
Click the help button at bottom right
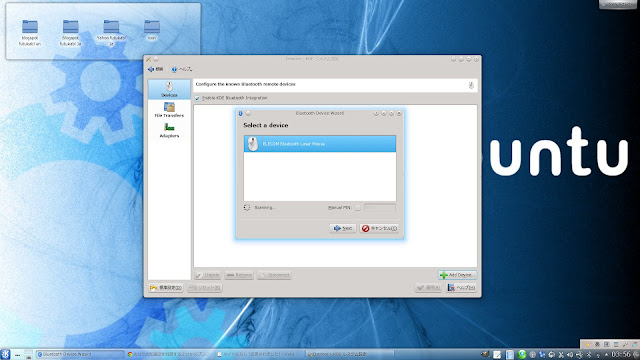pyautogui.click(x=461, y=288)
